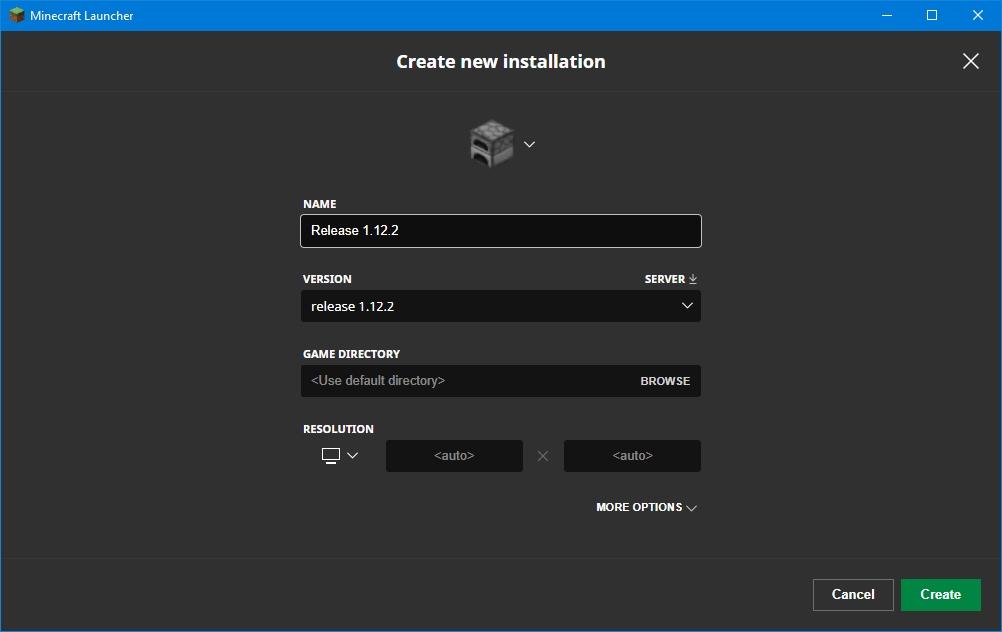Screen dimensions: 1002x632
Task: Click the resolution width auto field
Action: pyautogui.click(x=454, y=456)
